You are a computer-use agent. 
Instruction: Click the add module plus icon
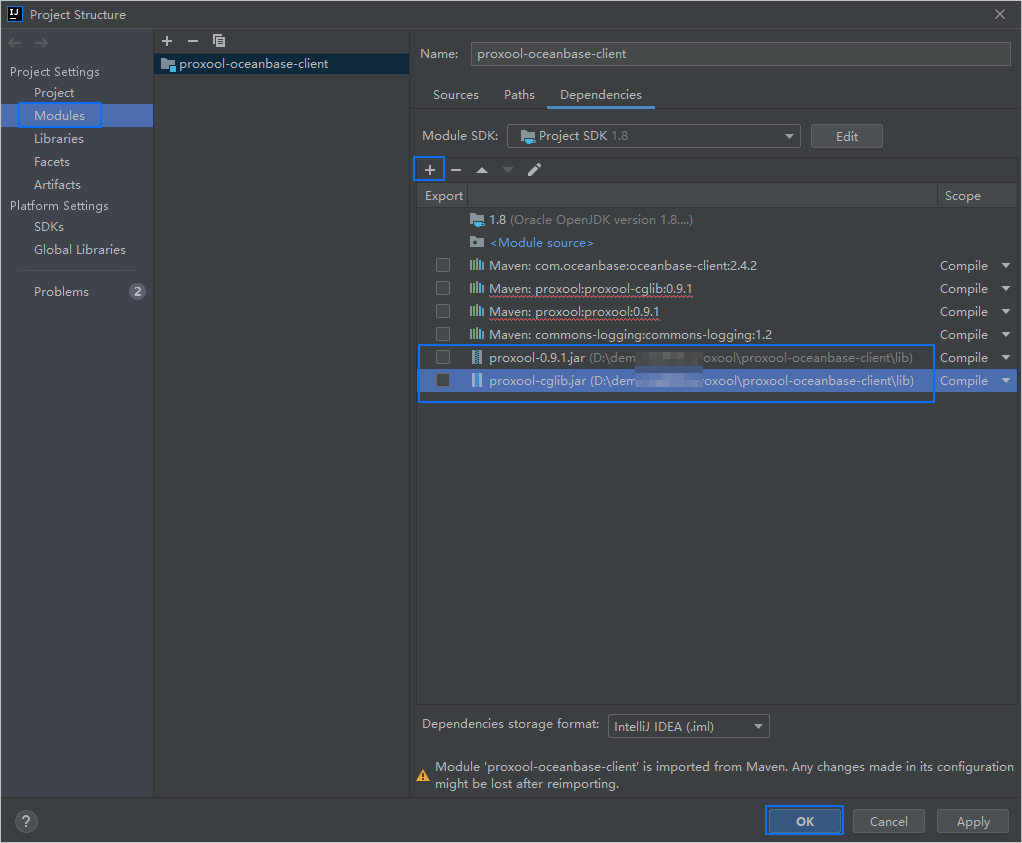point(167,41)
